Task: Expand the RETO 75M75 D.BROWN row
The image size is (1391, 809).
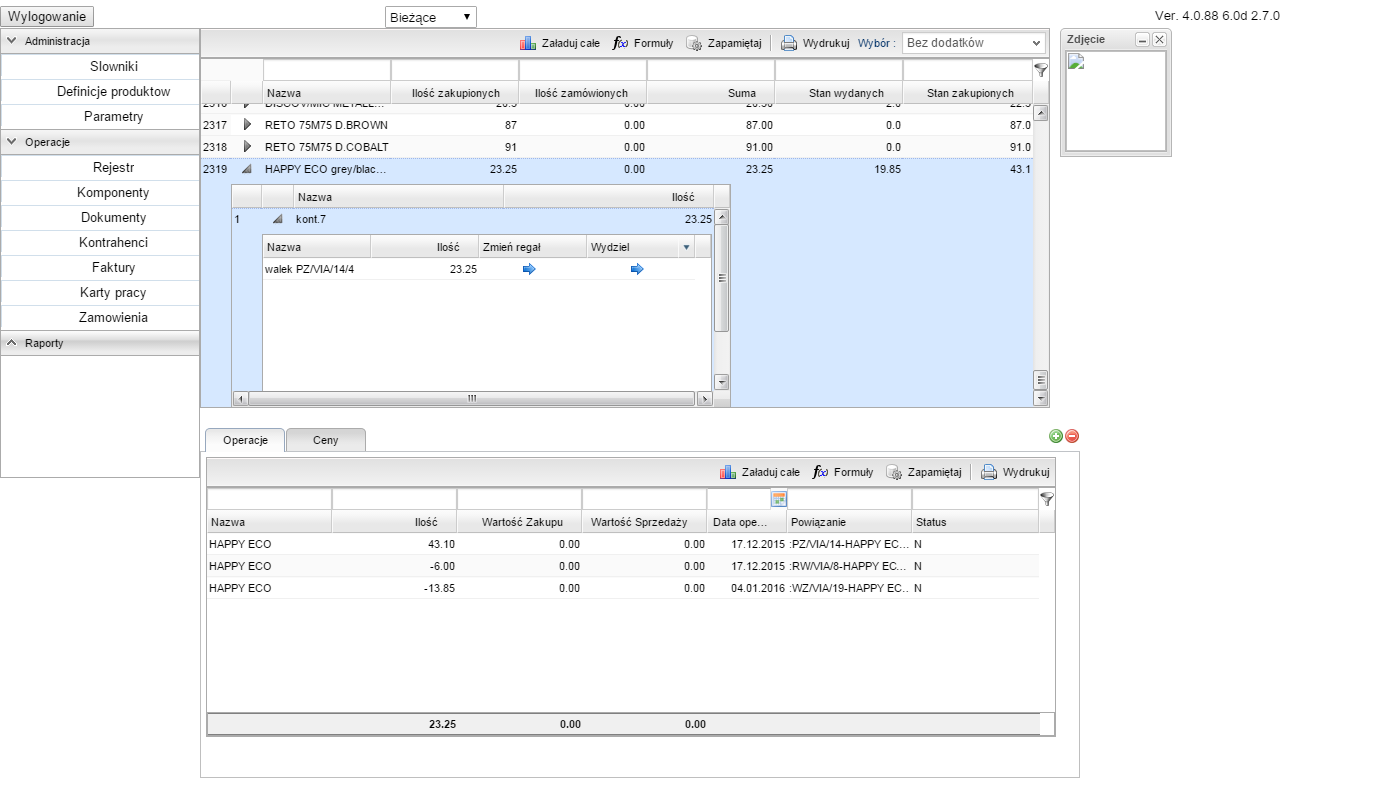Action: 247,125
